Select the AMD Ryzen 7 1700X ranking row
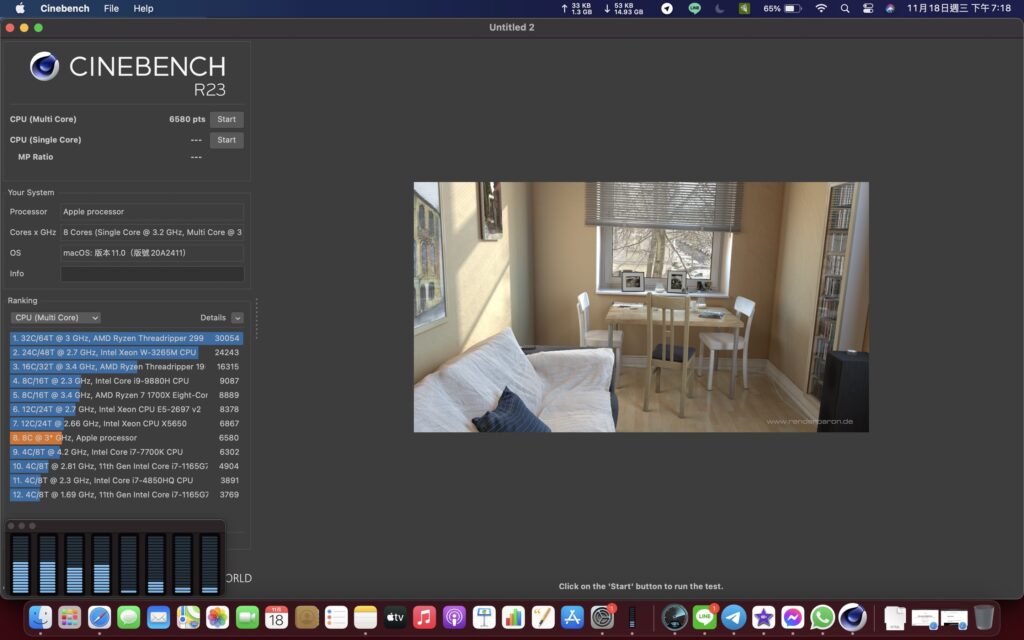1024x640 pixels. click(126, 395)
